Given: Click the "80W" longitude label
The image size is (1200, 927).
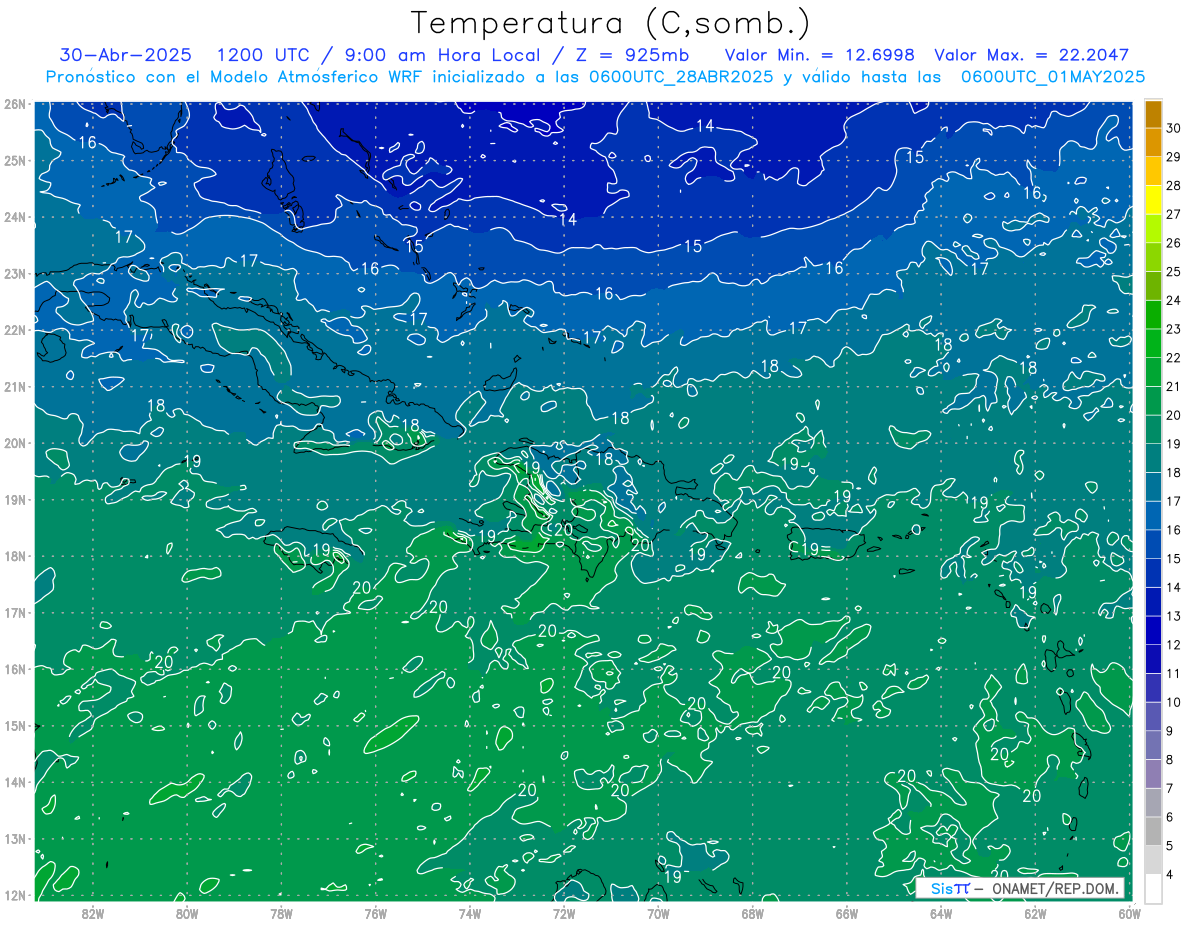Looking at the screenshot, I should tap(187, 913).
